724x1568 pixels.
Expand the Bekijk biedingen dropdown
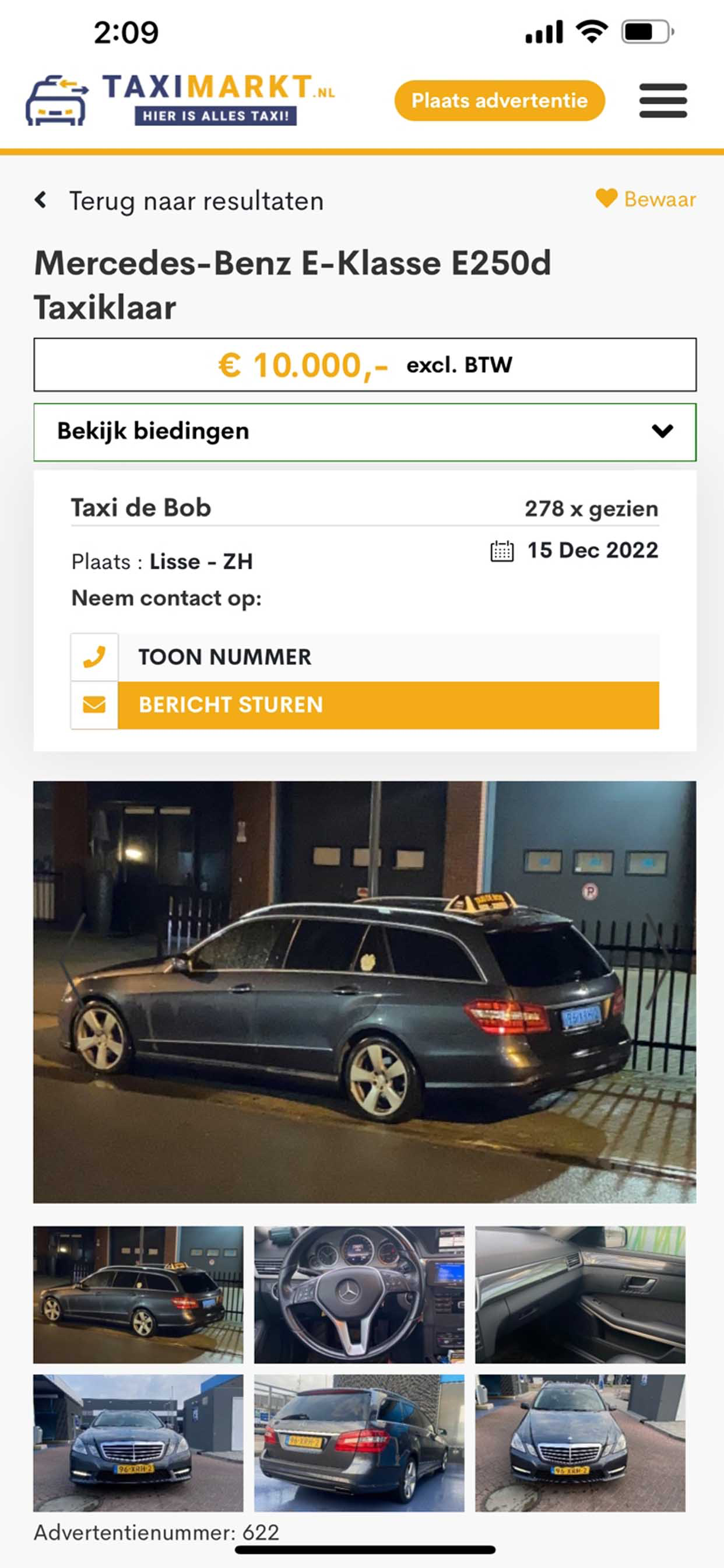click(365, 432)
